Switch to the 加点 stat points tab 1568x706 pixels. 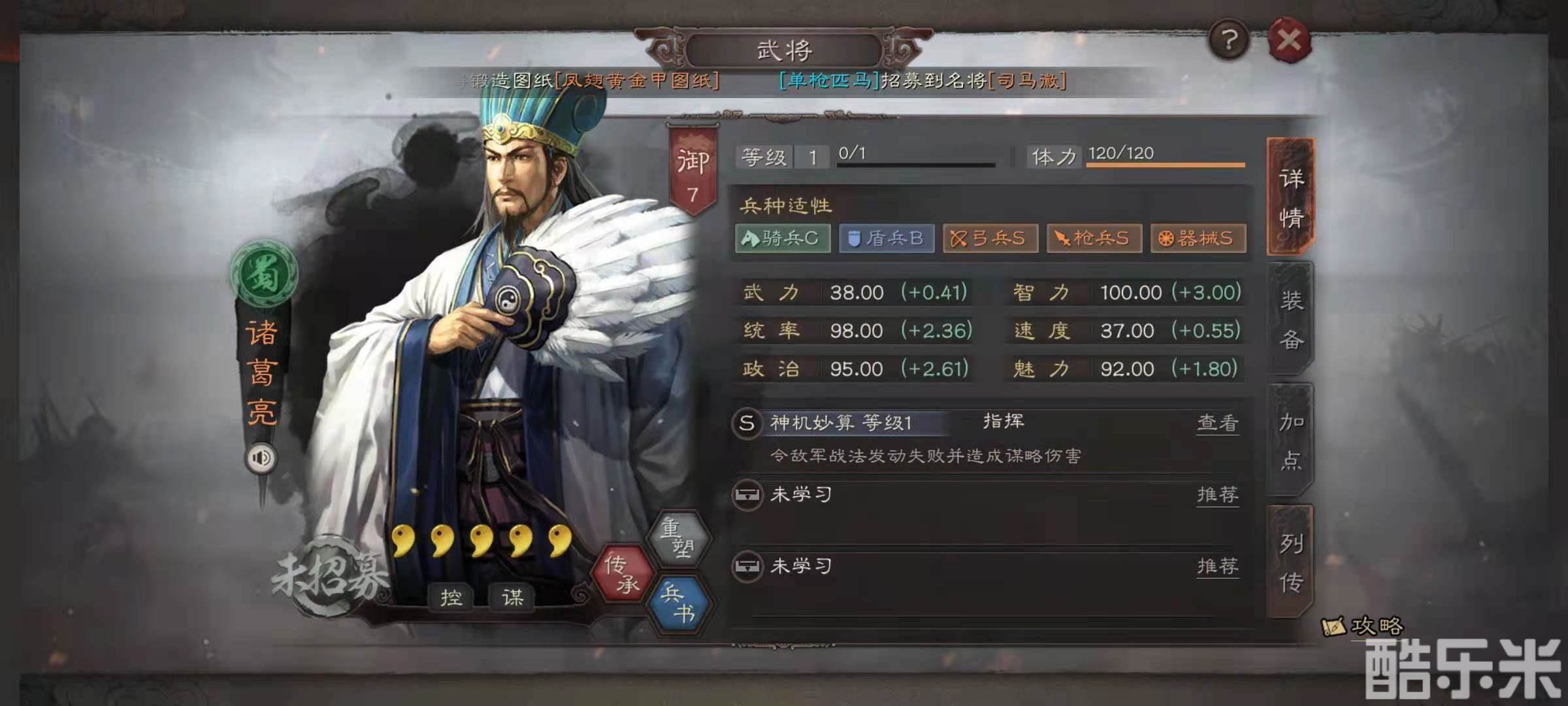click(x=1290, y=441)
